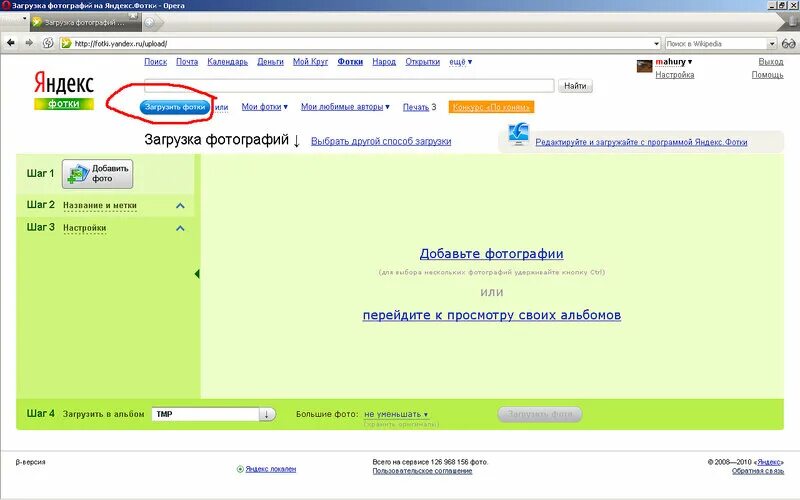The width and height of the screenshot is (800, 500).
Task: Click into the Yandex search input field
Action: pos(349,86)
